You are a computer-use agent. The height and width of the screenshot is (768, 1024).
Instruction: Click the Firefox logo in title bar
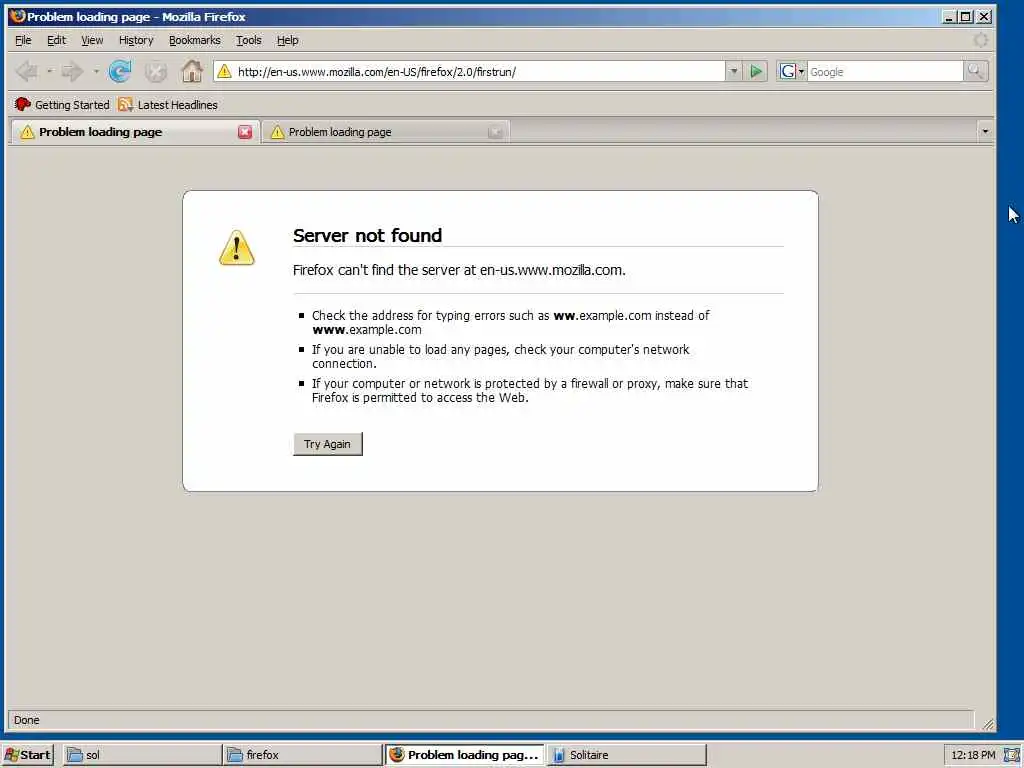pyautogui.click(x=18, y=16)
